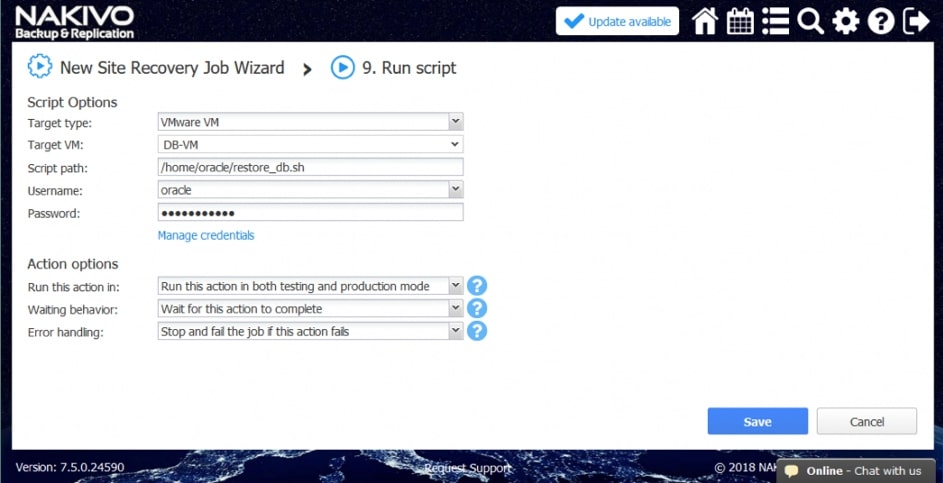This screenshot has width=943, height=483.
Task: Open the Error handling dropdown
Action: click(455, 331)
